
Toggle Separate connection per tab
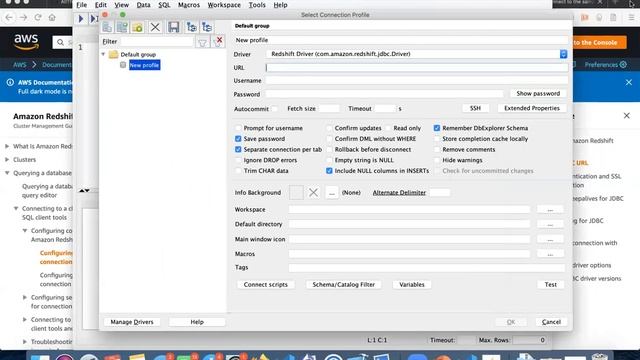[x=238, y=149]
